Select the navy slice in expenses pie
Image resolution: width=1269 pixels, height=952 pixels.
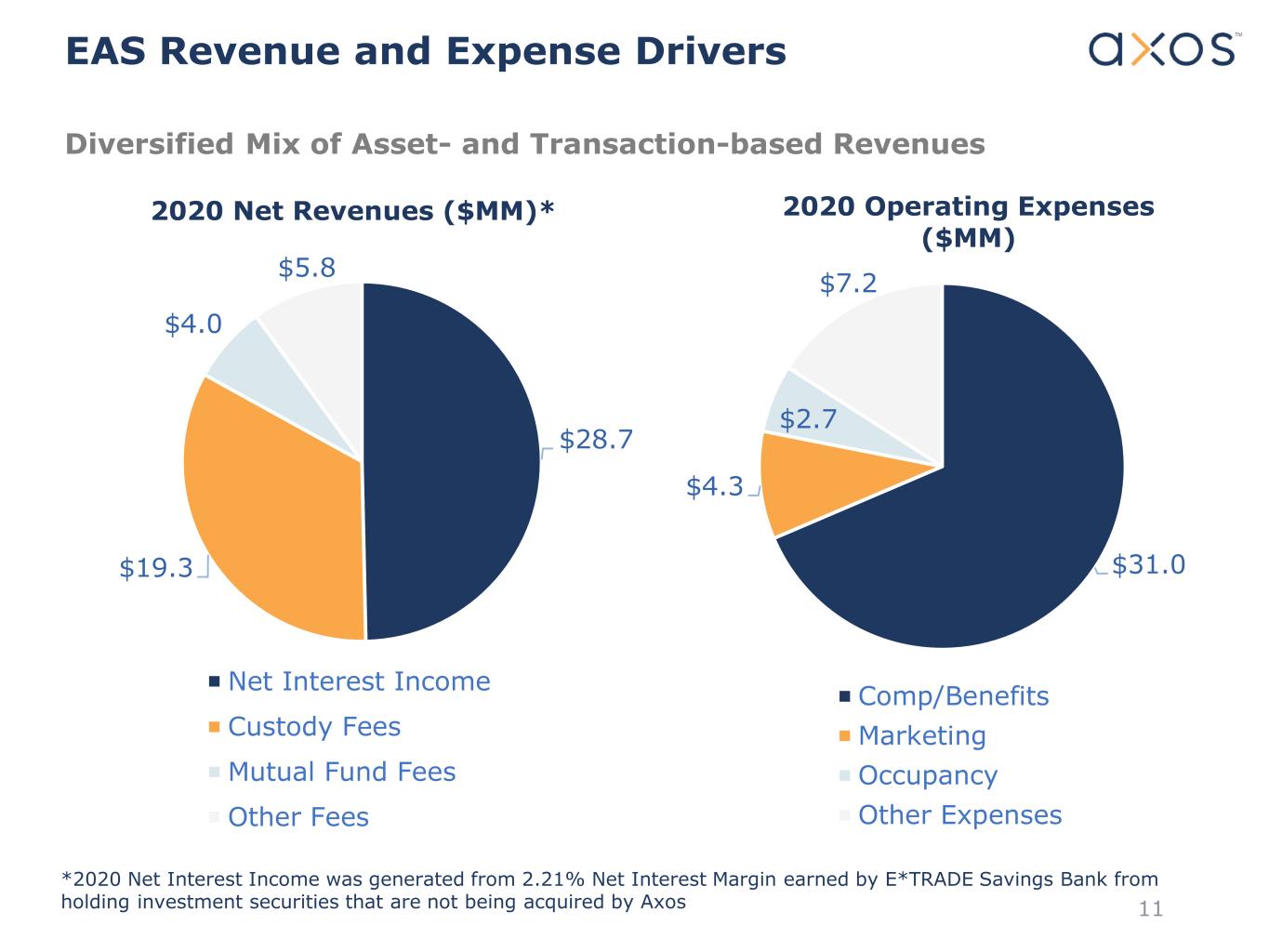click(1004, 521)
